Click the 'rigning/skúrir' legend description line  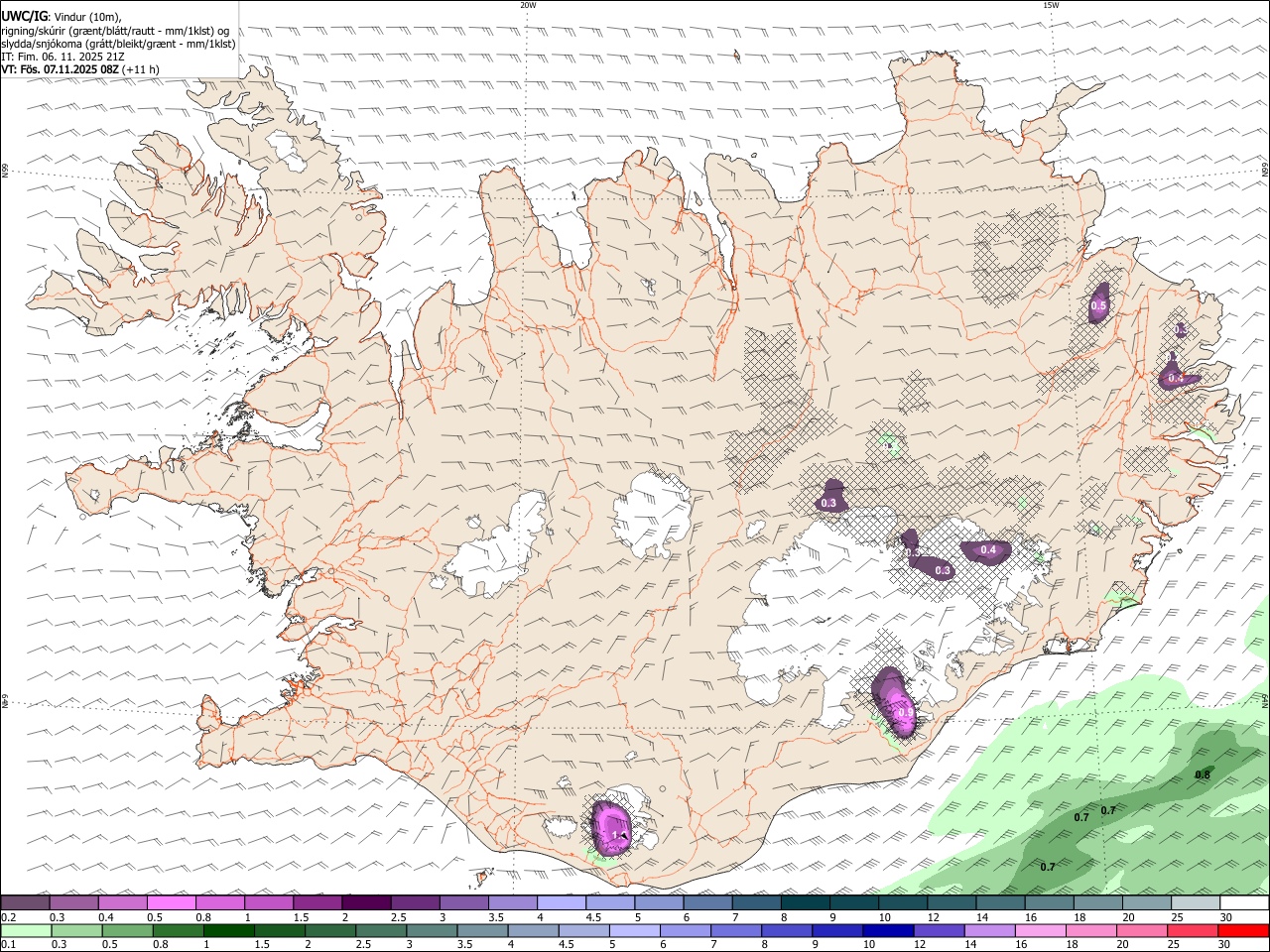point(115,30)
